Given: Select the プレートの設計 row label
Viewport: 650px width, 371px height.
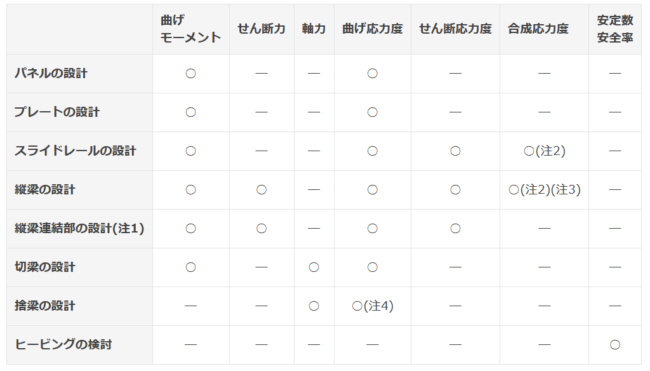Looking at the screenshot, I should tap(57, 112).
